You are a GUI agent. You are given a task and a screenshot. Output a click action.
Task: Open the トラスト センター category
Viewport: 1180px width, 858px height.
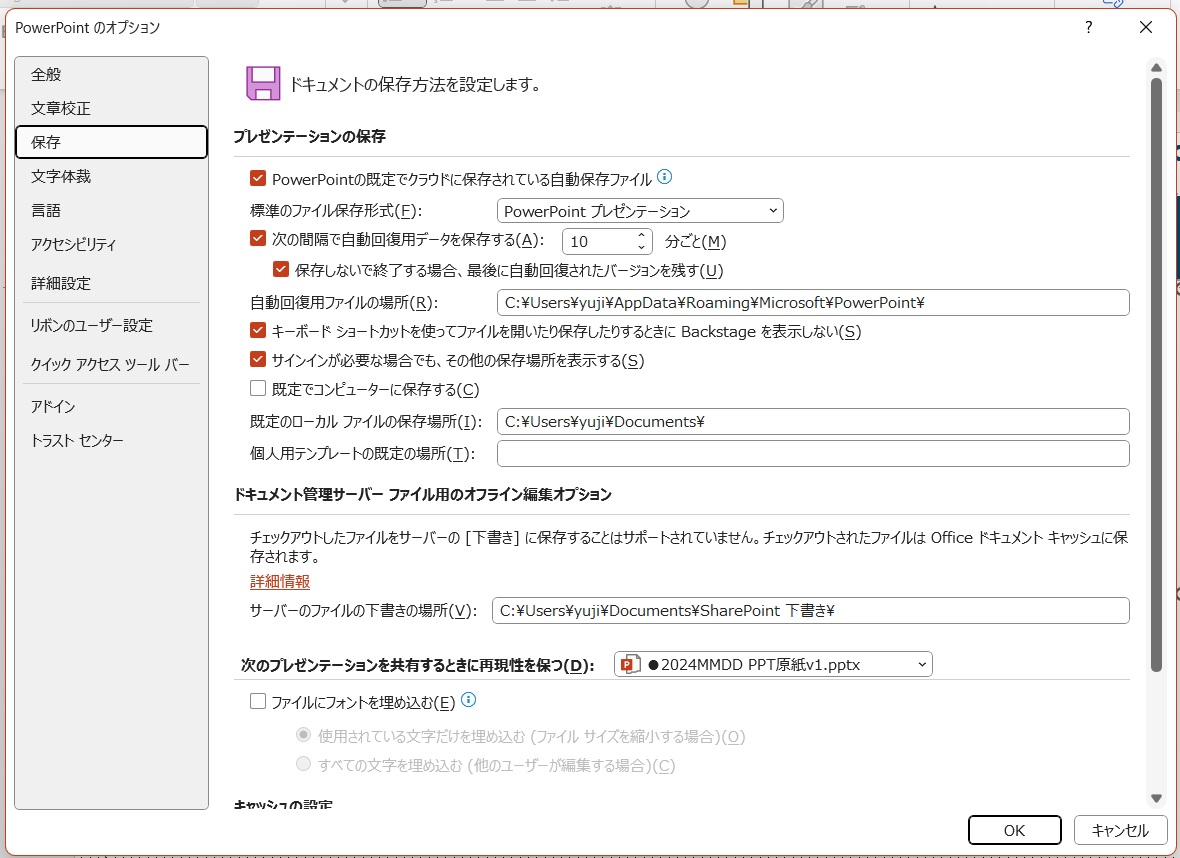point(111,440)
